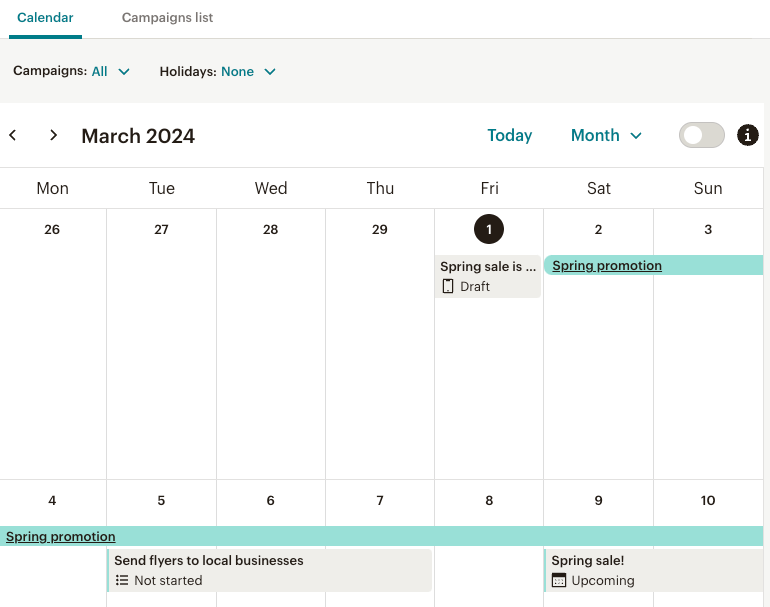Select the highlighted date 1 on Friday

pos(489,229)
